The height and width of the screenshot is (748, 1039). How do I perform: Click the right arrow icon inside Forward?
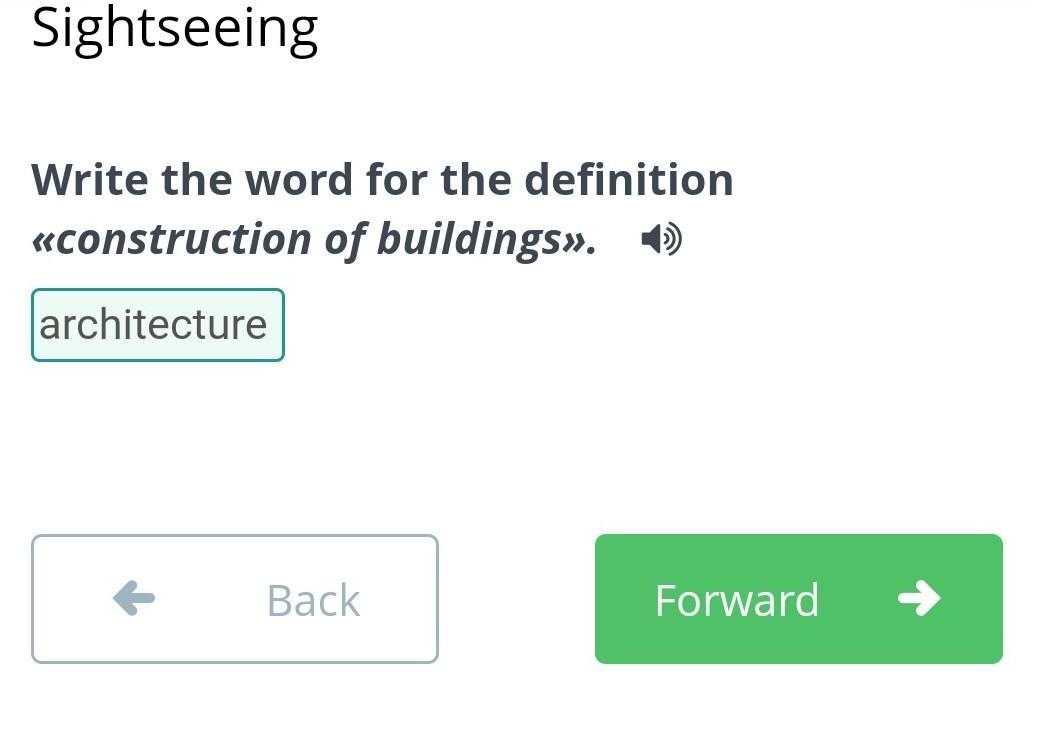[919, 598]
